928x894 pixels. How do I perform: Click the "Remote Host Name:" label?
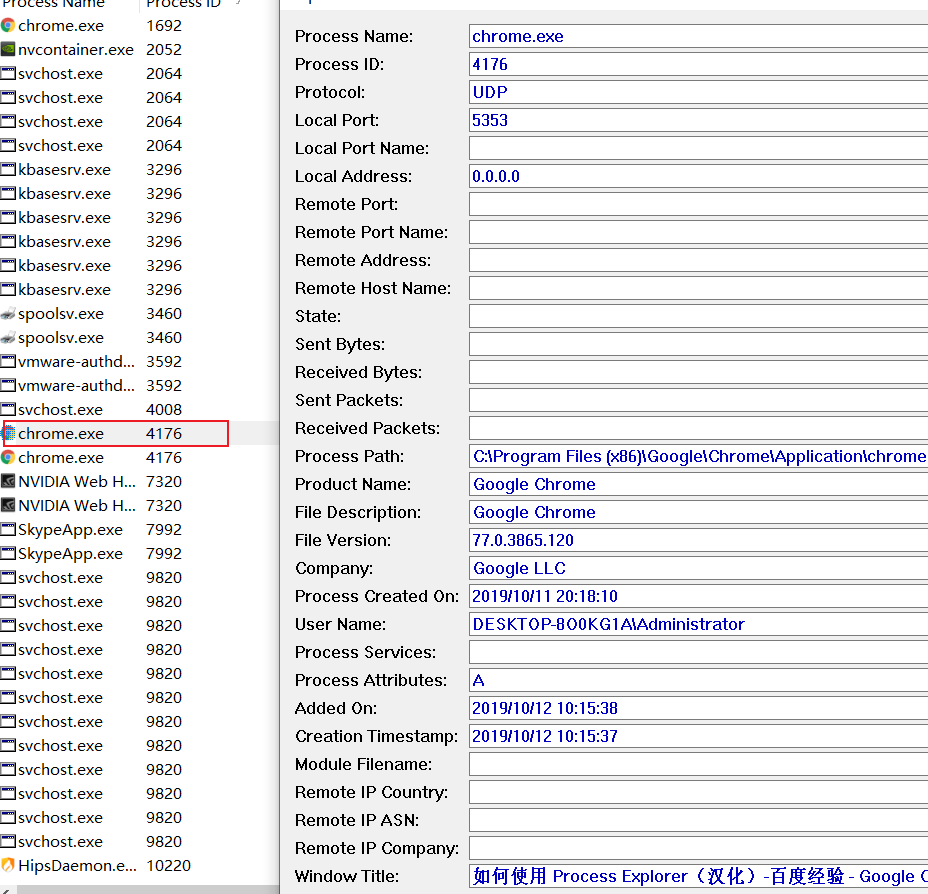[x=373, y=288]
